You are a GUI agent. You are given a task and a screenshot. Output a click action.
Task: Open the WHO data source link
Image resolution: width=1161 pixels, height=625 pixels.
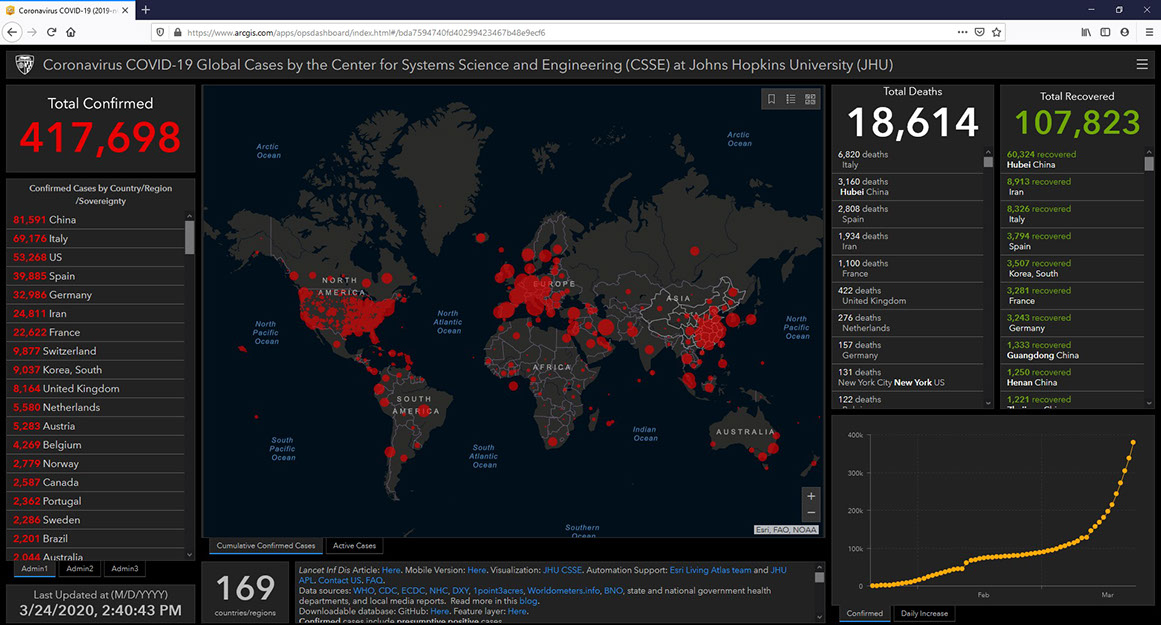click(x=364, y=591)
